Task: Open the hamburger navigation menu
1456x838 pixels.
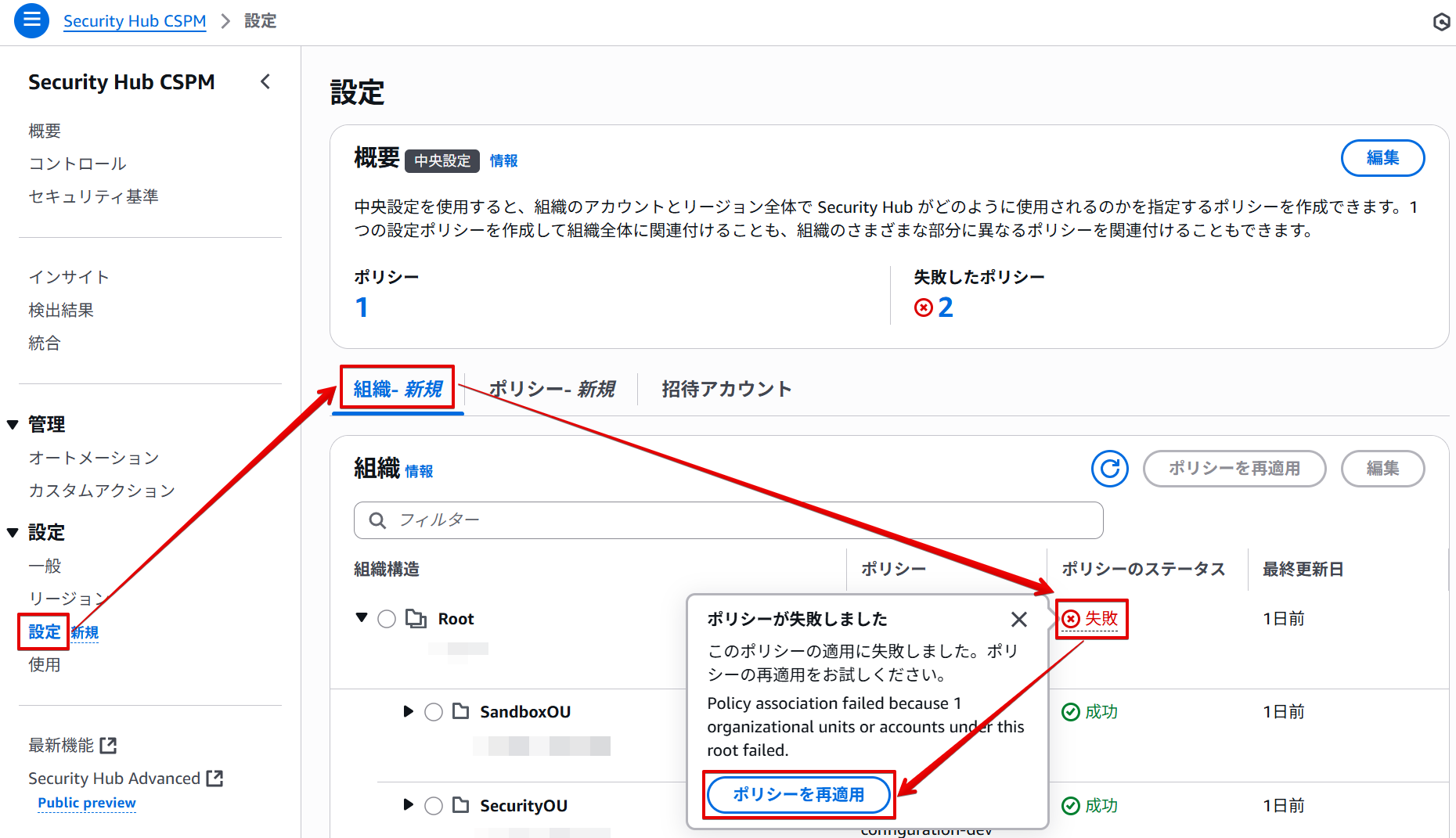Action: click(x=32, y=20)
